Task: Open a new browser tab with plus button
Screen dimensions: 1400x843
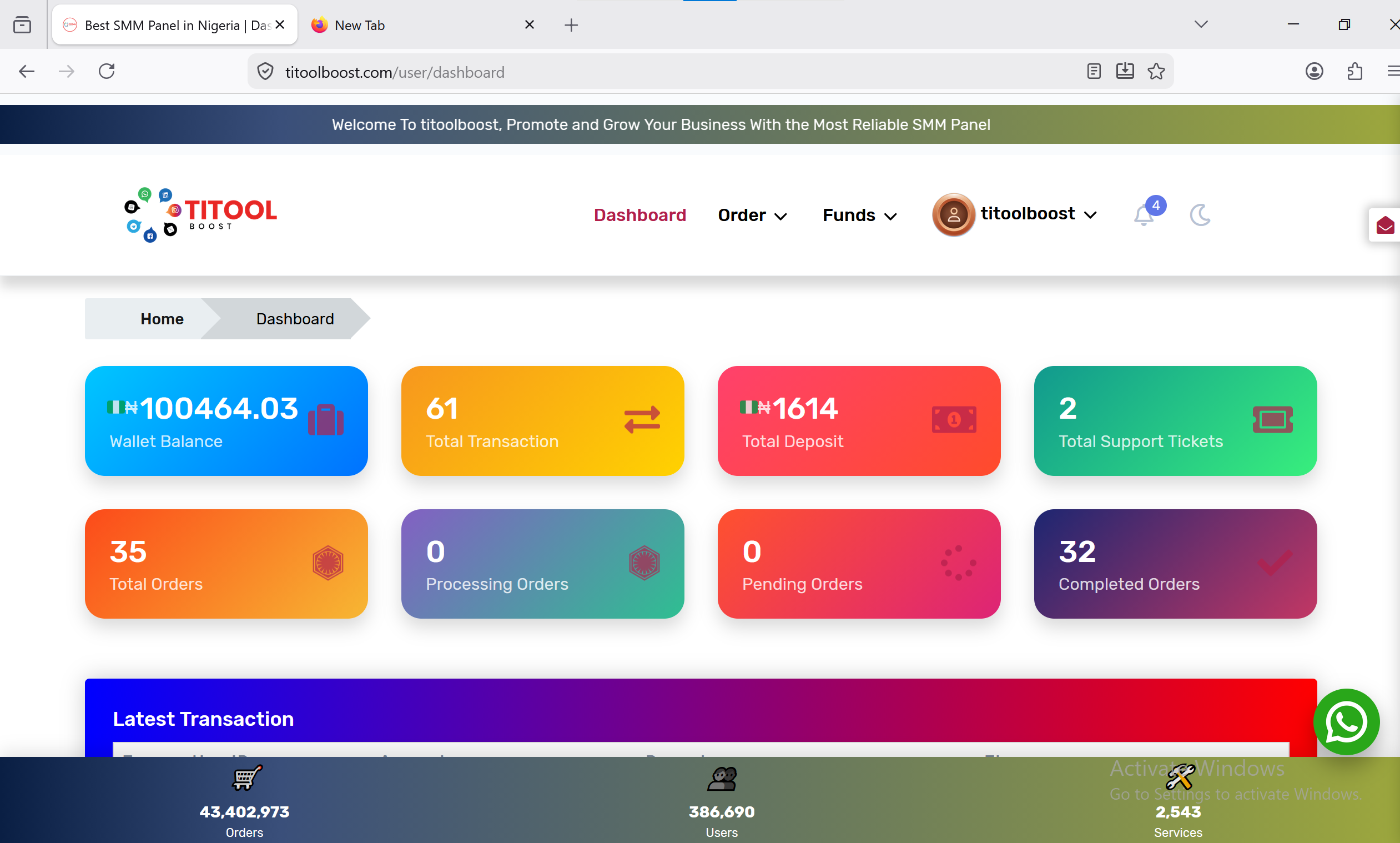Action: pos(571,25)
